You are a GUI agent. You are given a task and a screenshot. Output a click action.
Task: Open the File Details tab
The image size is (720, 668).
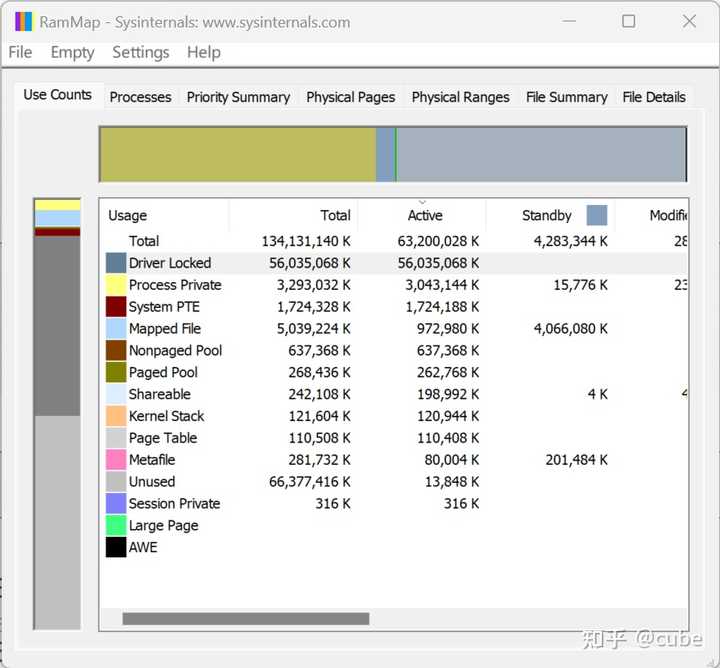[x=654, y=97]
